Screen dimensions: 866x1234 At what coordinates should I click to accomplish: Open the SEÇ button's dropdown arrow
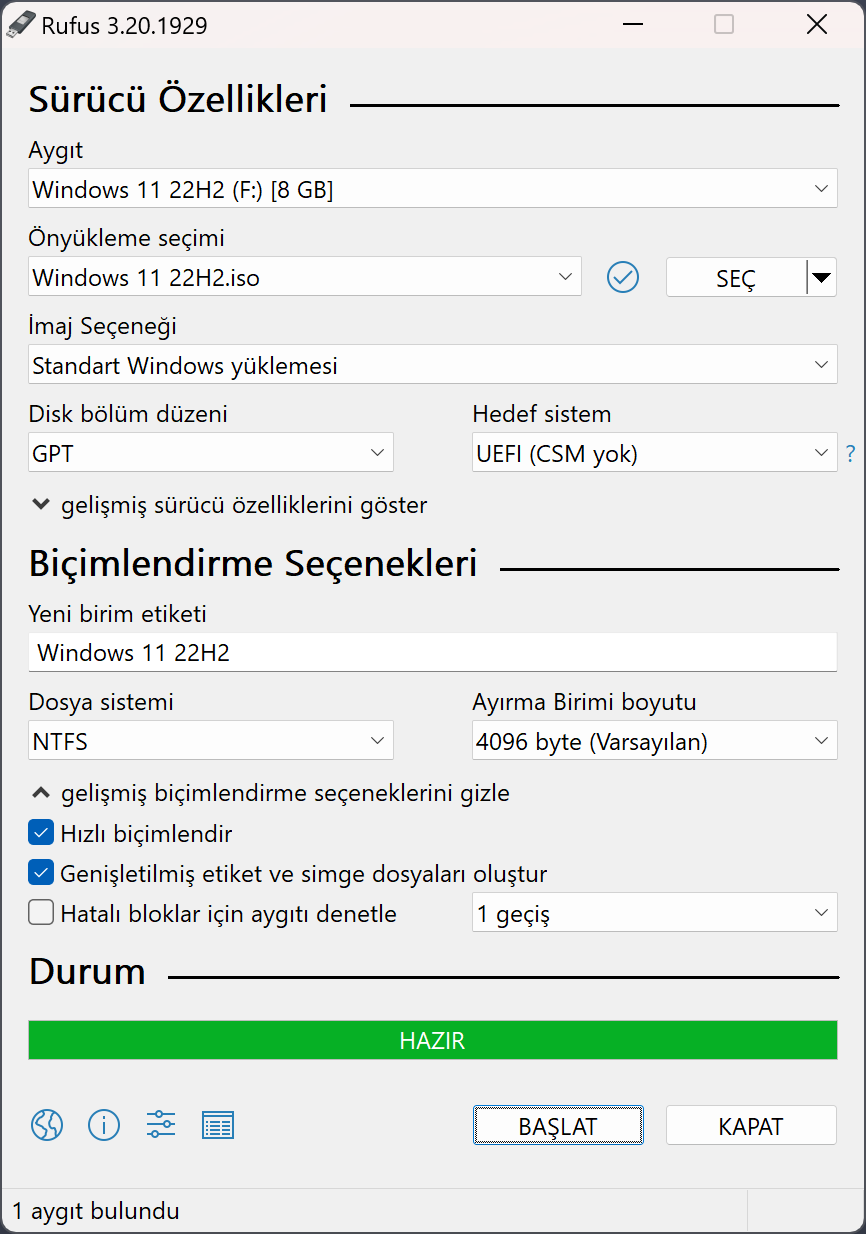821,277
